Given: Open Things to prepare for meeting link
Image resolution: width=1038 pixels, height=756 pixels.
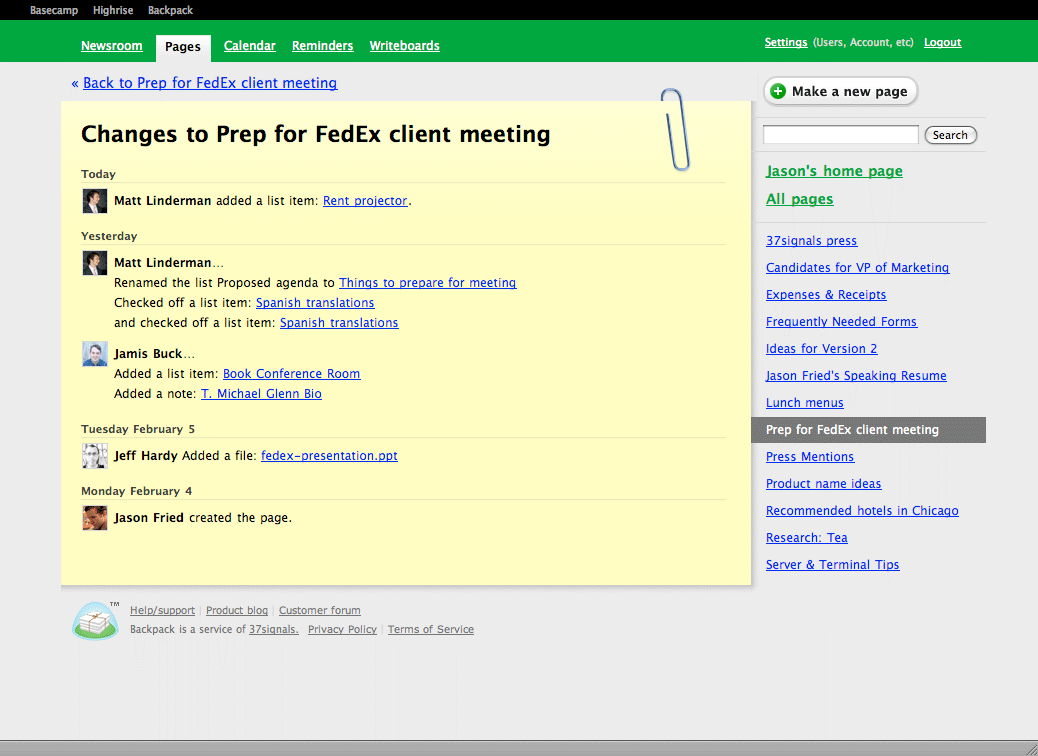Looking at the screenshot, I should point(428,283).
